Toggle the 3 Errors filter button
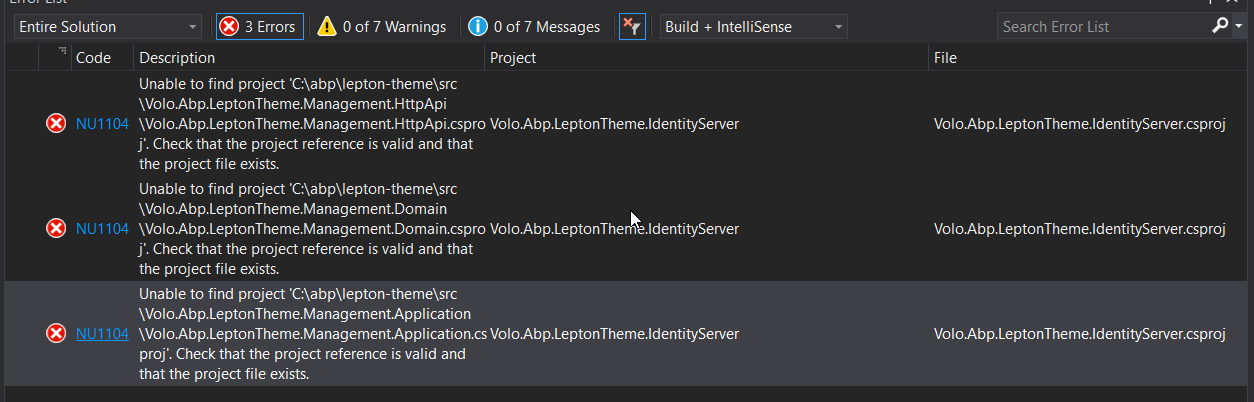Viewport: 1254px width, 402px height. (x=259, y=27)
